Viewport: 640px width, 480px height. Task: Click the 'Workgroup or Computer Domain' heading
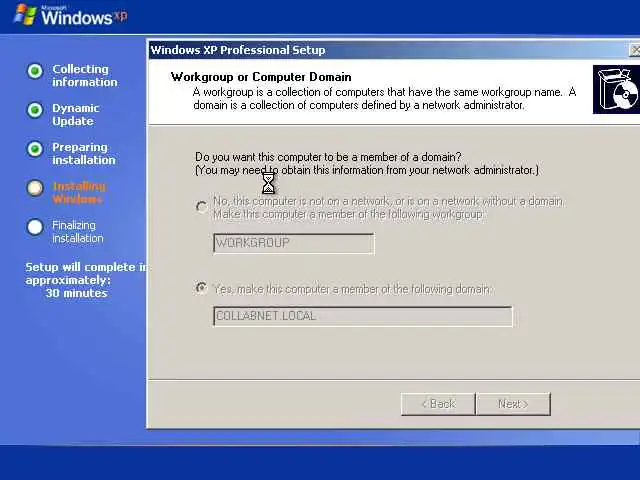point(261,77)
